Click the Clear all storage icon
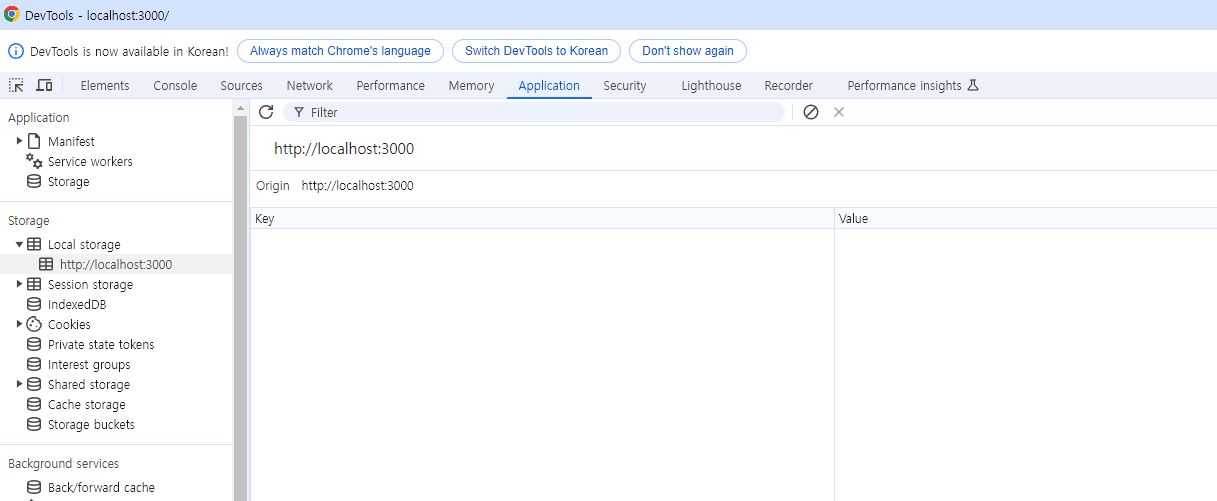Viewport: 1217px width, 501px height. [x=811, y=112]
